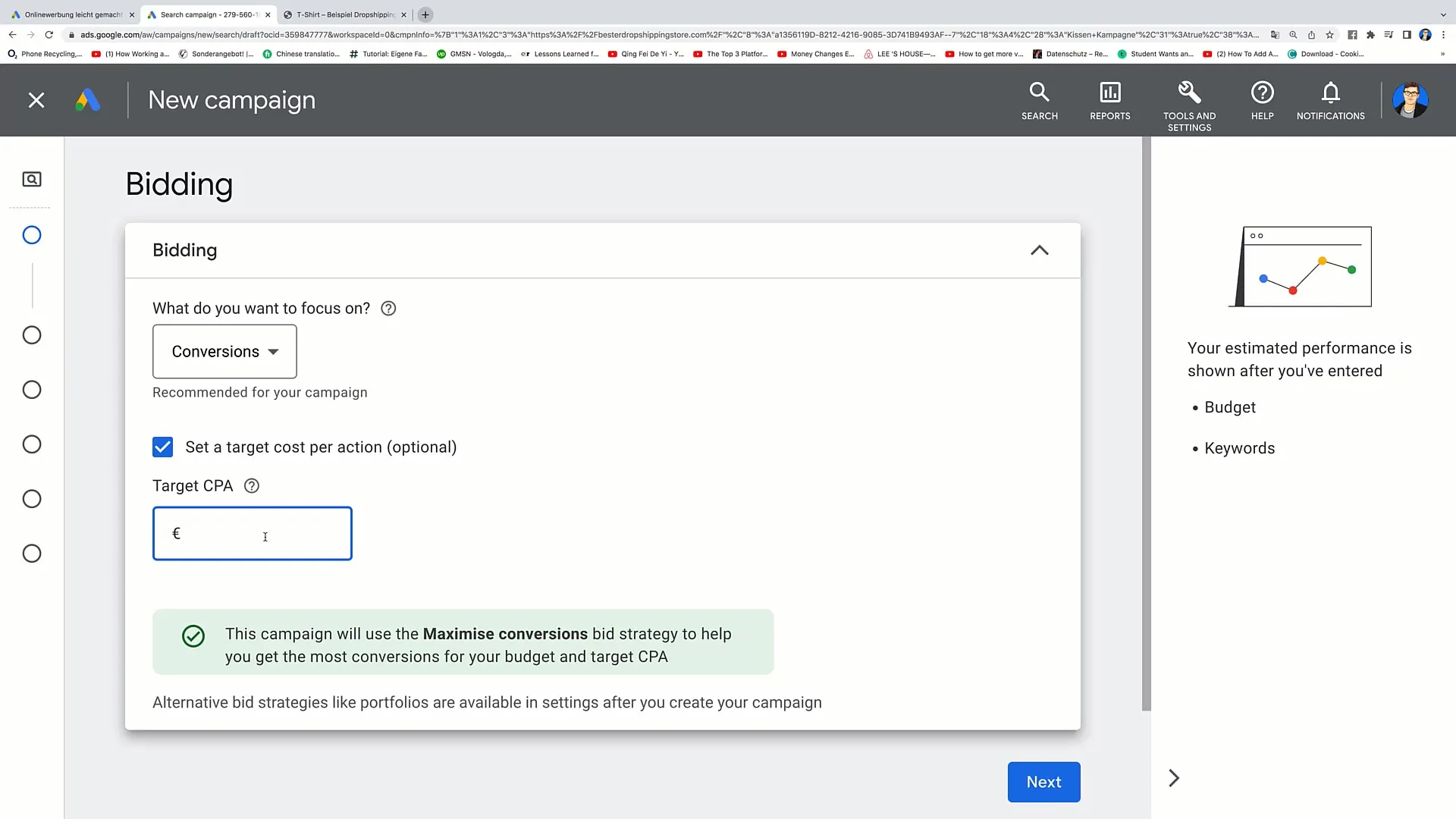The width and height of the screenshot is (1456, 819).
Task: Bookmark this page with the star icon
Action: tap(1329, 35)
